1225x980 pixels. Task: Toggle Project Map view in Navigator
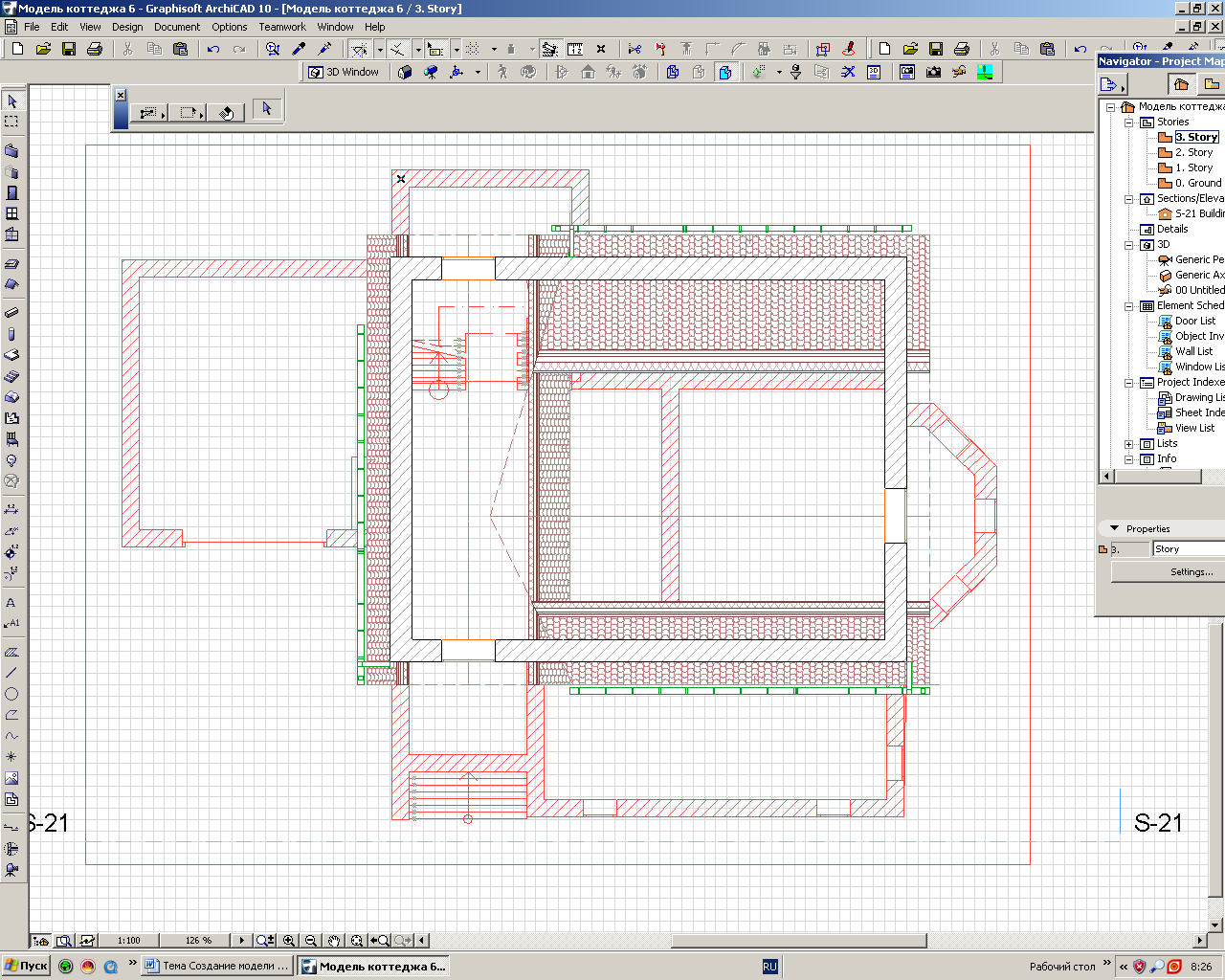coord(1181,84)
